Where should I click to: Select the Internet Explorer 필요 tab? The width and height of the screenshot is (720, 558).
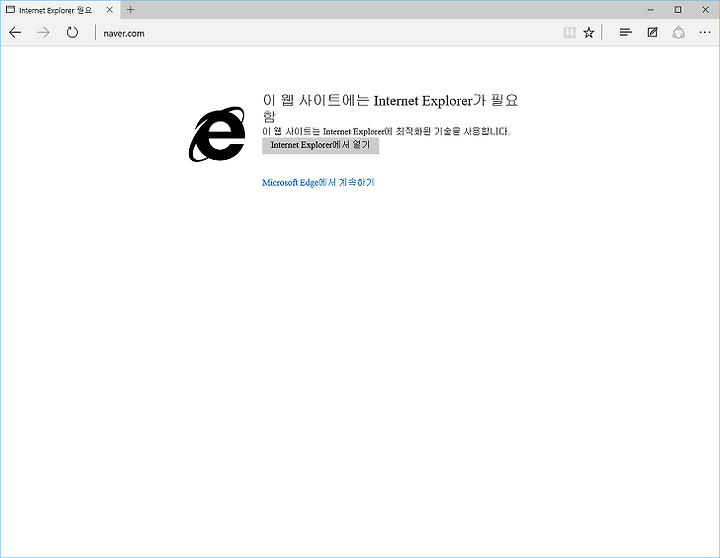point(60,10)
